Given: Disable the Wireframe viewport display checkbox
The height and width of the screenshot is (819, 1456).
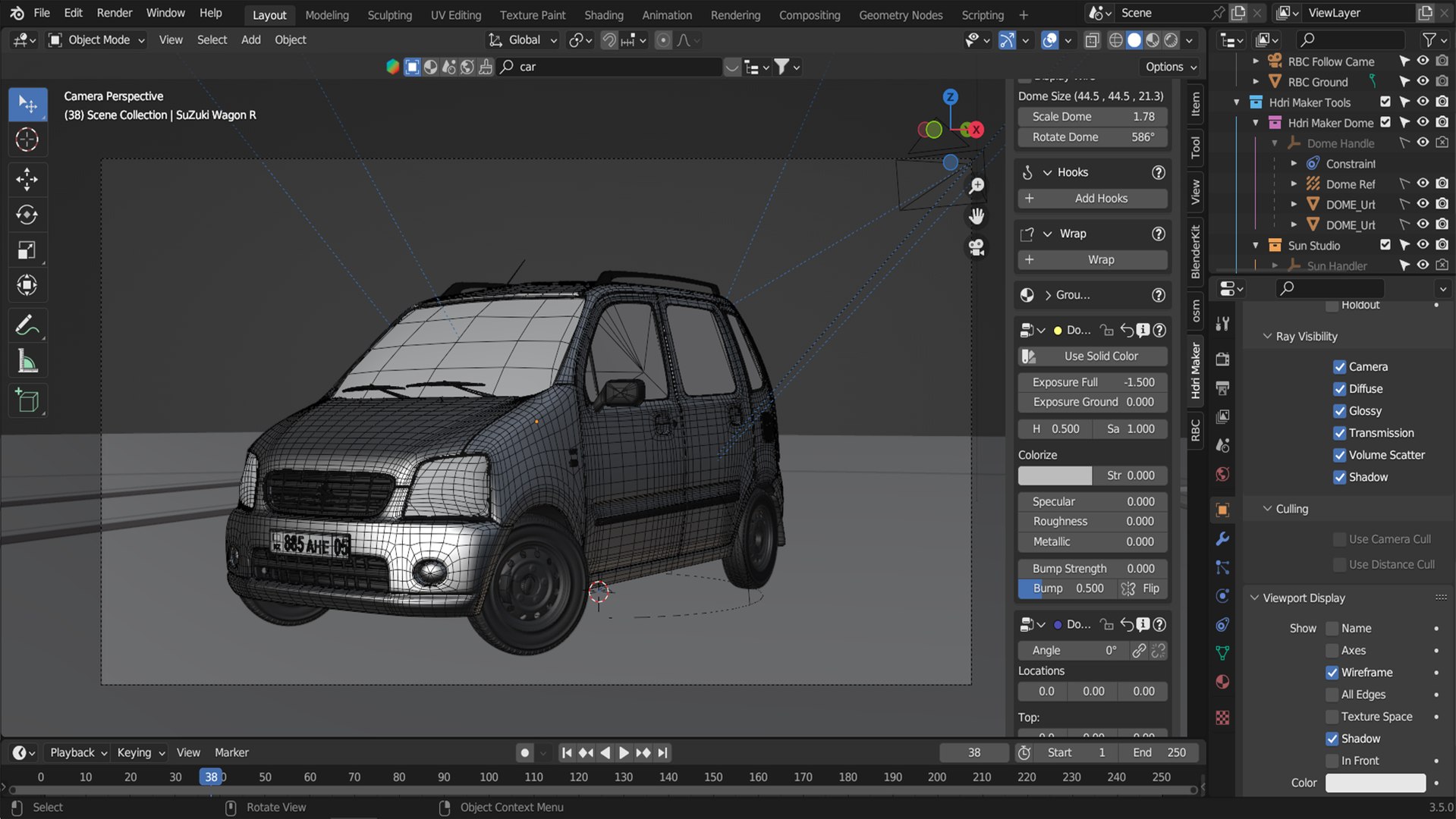Looking at the screenshot, I should (x=1332, y=673).
